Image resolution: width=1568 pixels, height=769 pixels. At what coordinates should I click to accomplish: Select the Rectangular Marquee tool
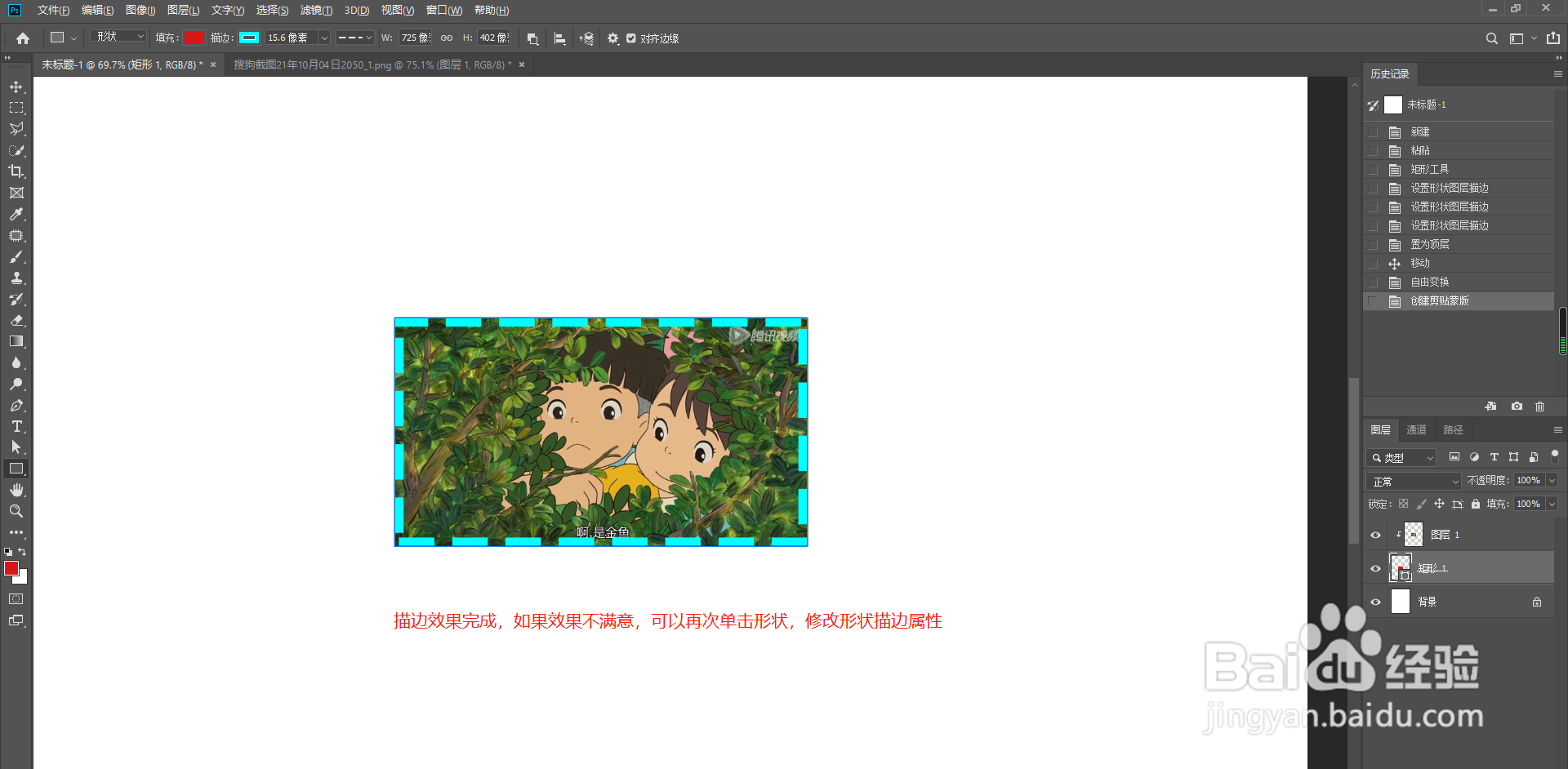(x=16, y=108)
